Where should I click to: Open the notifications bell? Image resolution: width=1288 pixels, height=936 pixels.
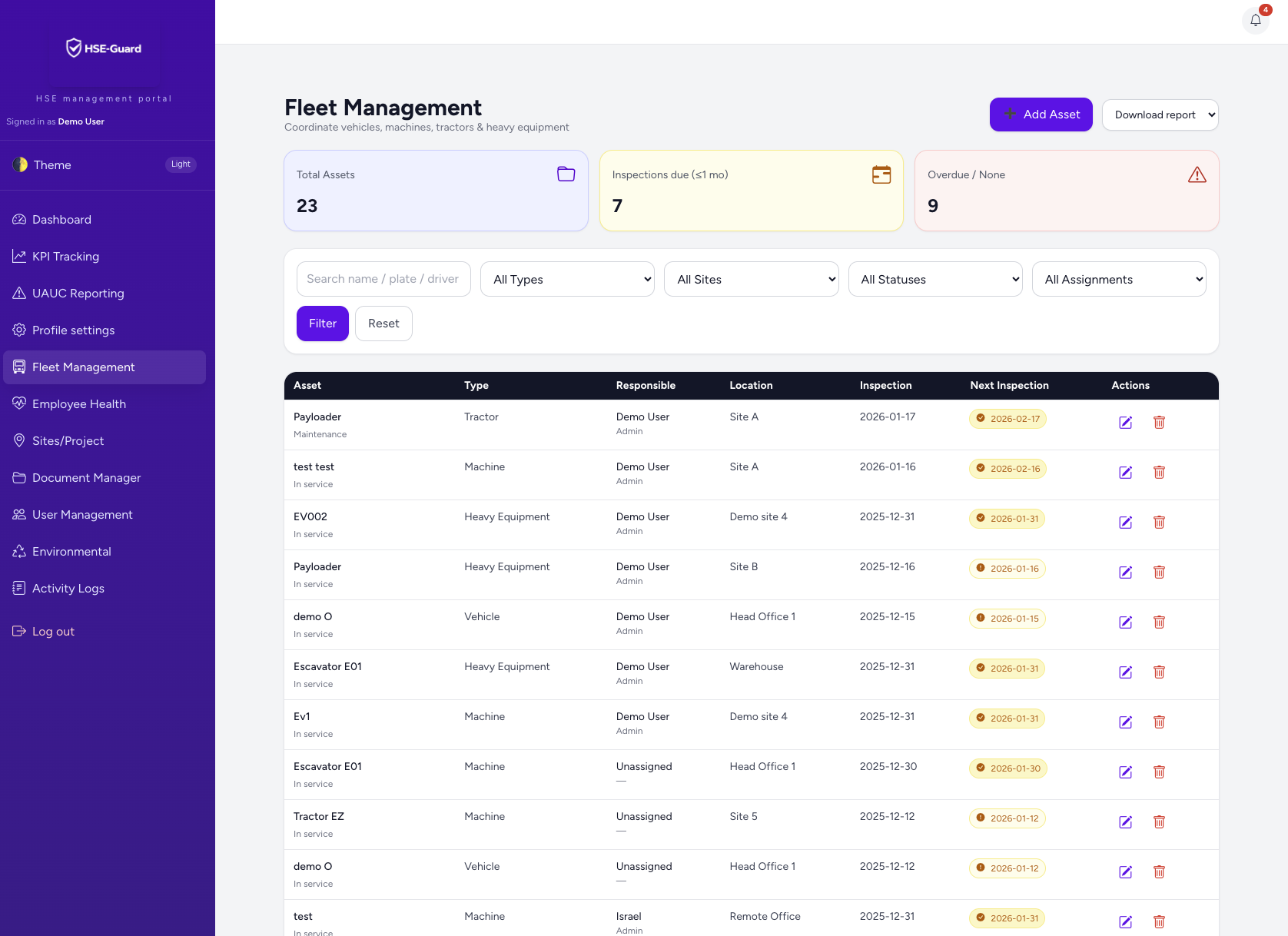[x=1255, y=21]
